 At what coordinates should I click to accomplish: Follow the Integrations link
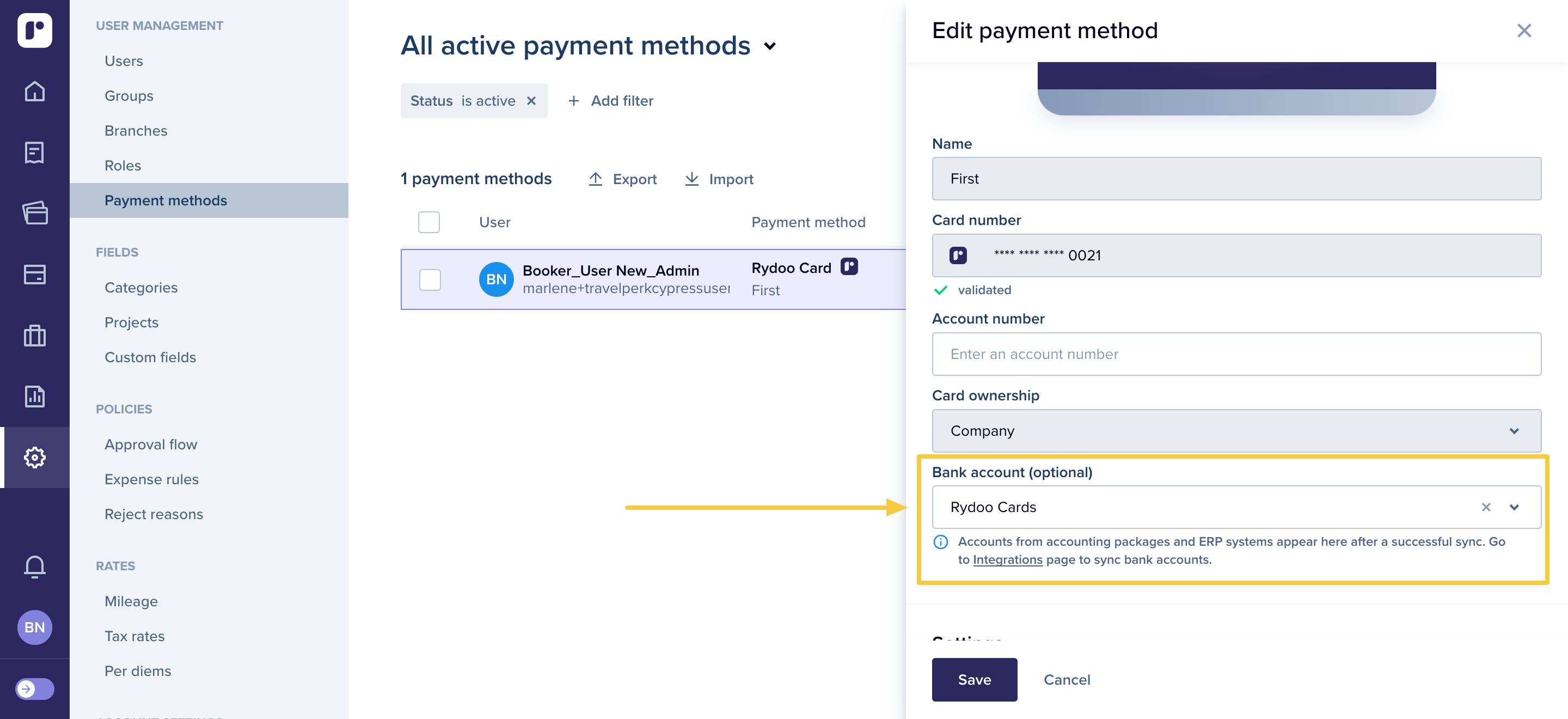(1007, 559)
